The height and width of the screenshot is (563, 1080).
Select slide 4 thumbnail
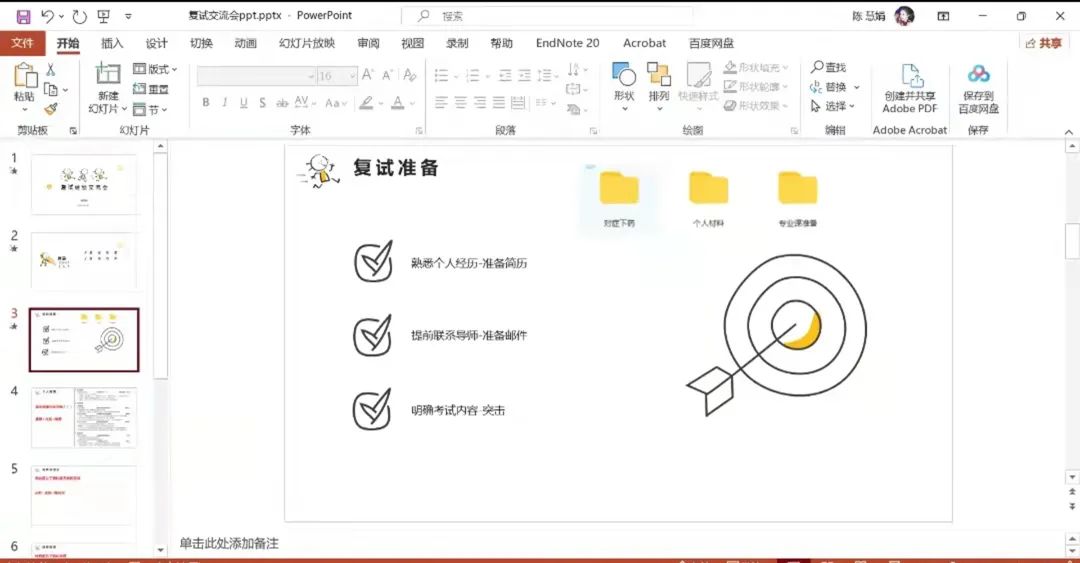click(x=84, y=417)
